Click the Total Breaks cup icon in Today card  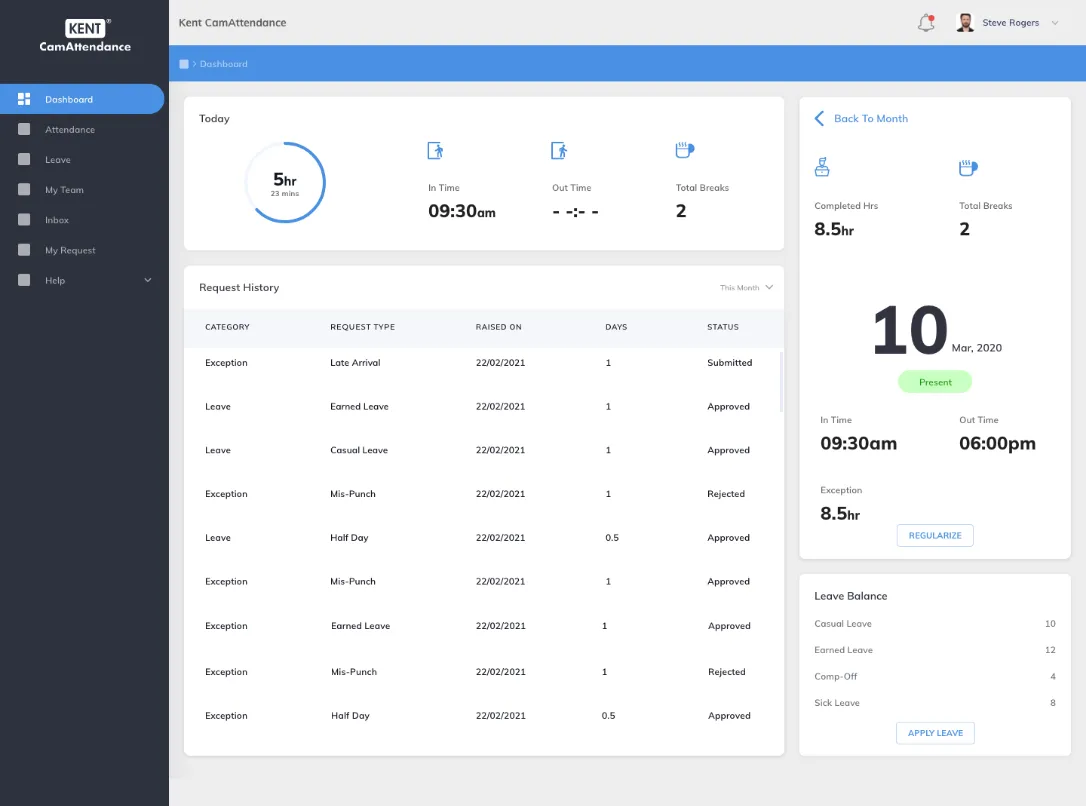685,150
